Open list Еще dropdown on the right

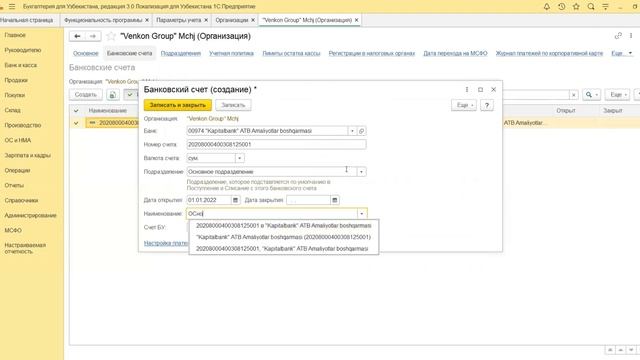pyautogui.click(x=617, y=95)
